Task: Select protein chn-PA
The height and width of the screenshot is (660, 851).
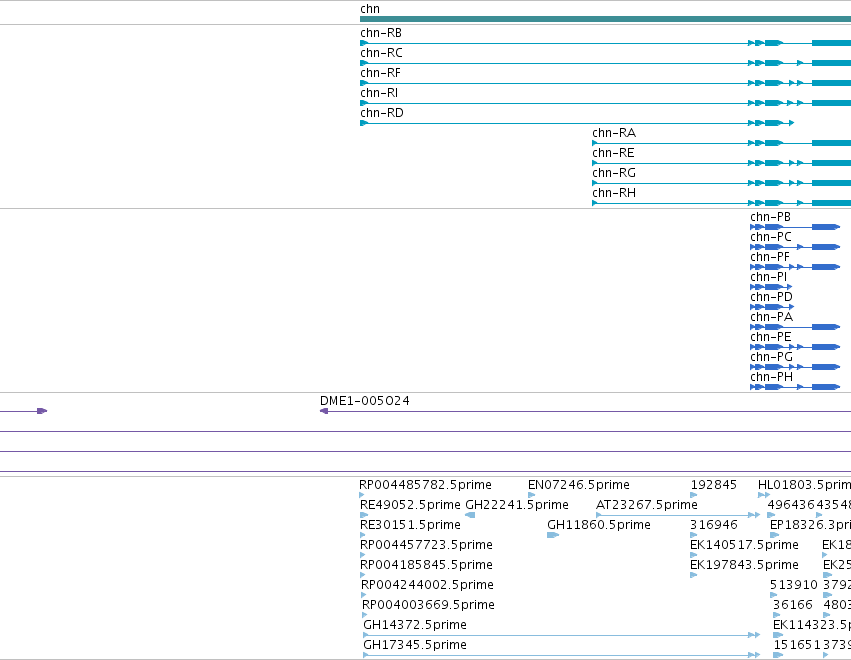Action: coord(771,317)
